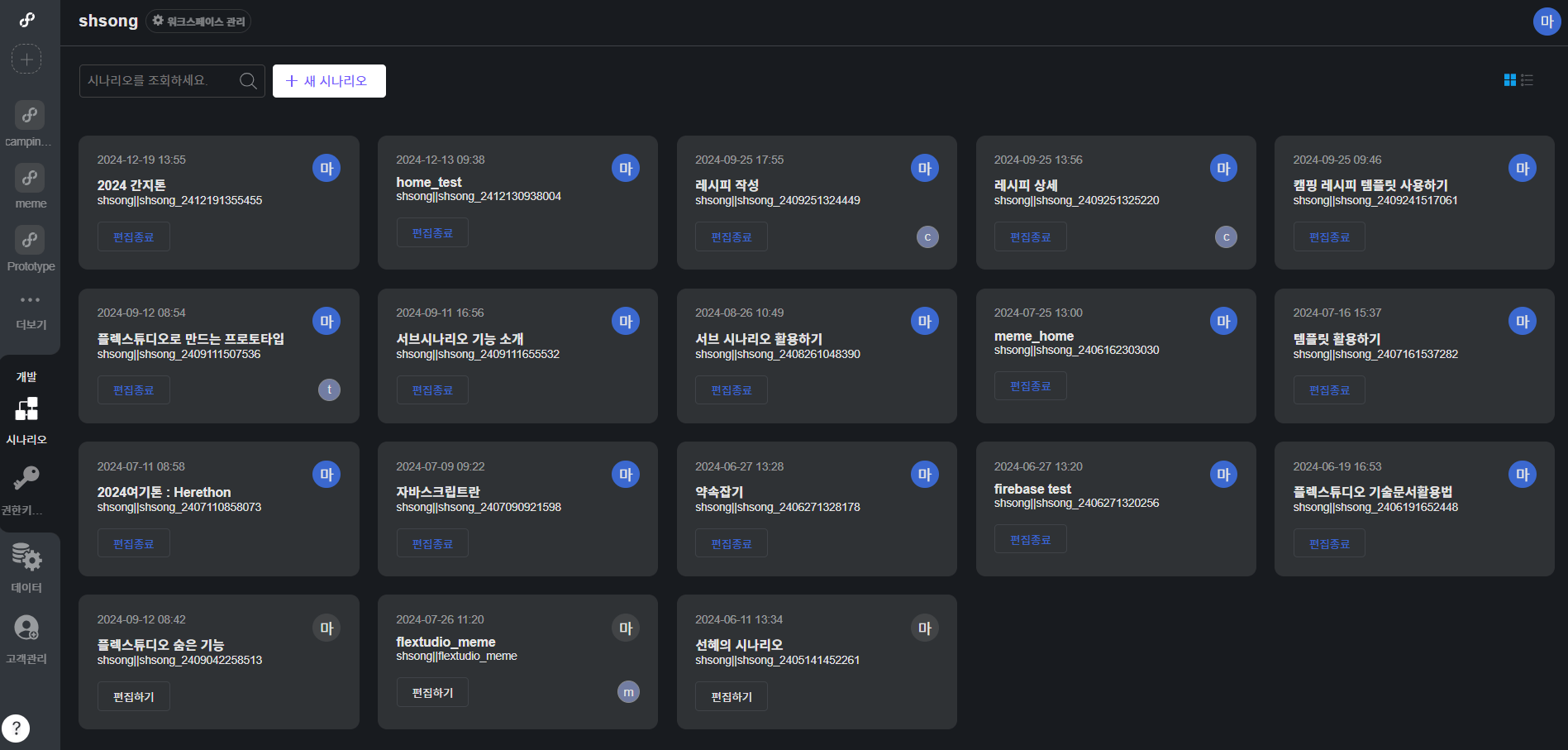
Task: Open the 자바스크립트란 scenario title
Action: (x=438, y=492)
